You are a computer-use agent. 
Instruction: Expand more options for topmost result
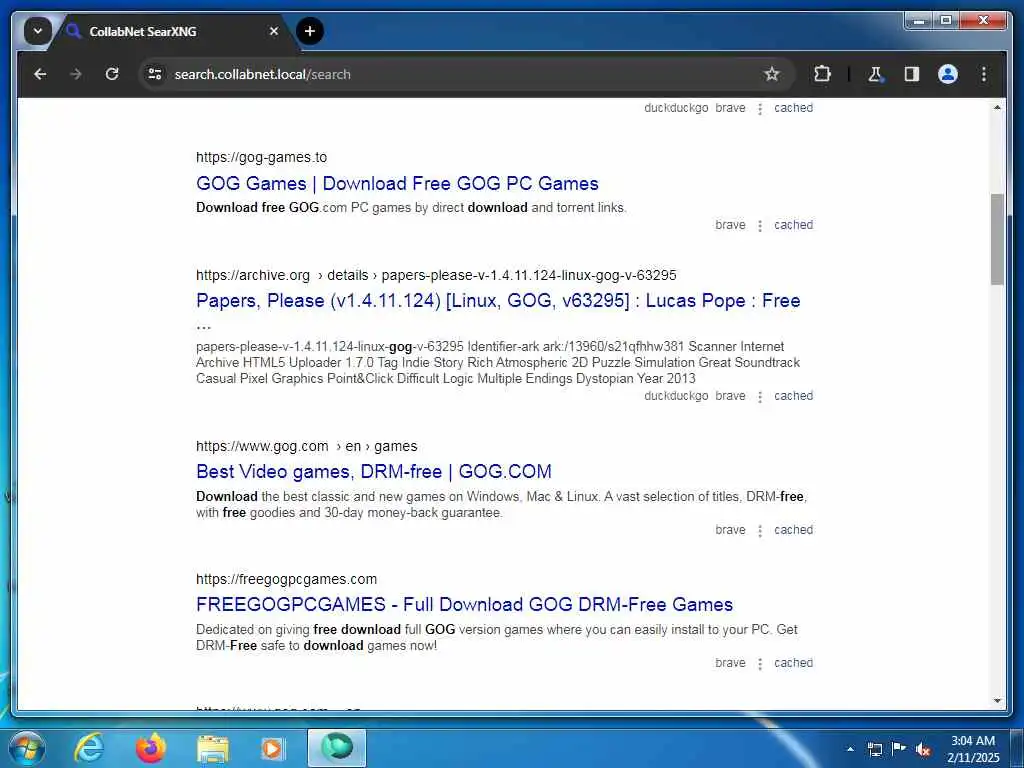(x=760, y=109)
